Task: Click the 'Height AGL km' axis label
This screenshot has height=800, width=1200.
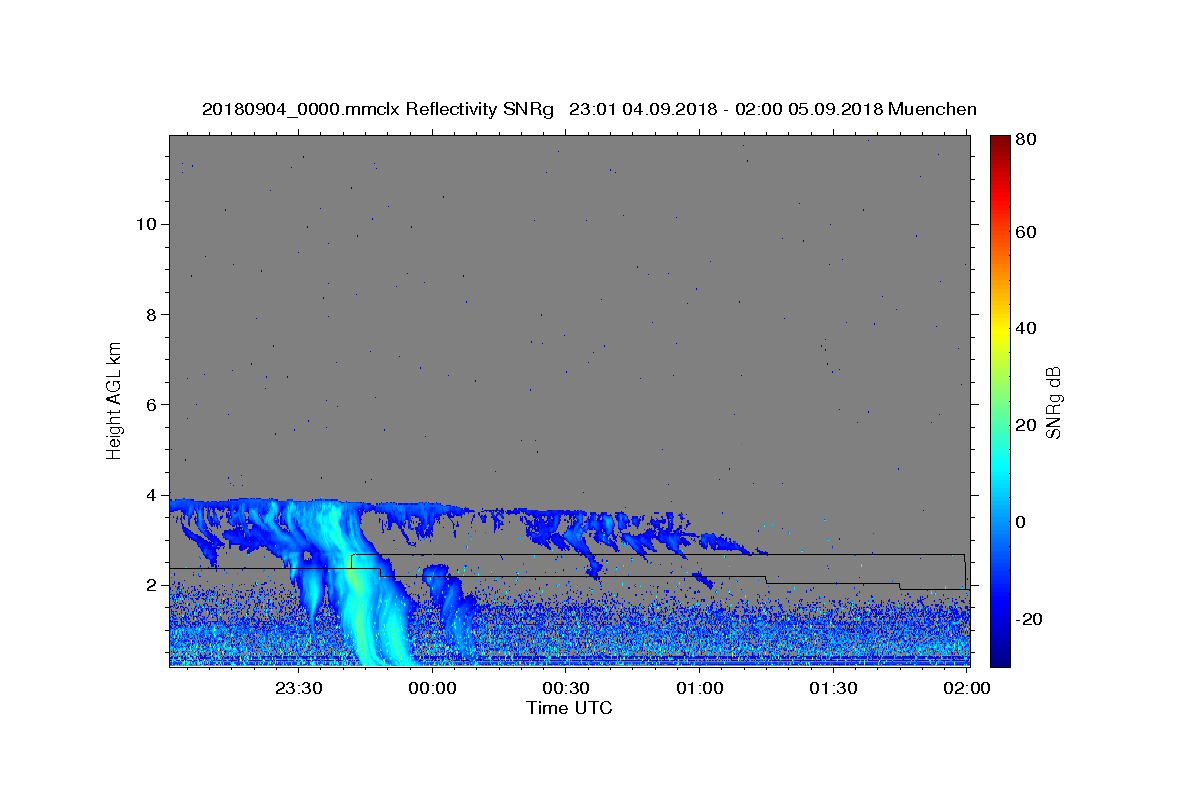Action: [114, 399]
